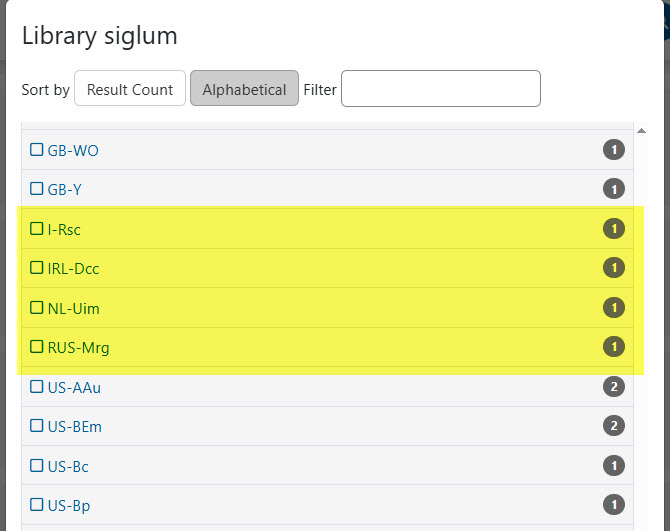Screen dimensions: 670x531
Task: Click the count badge for GB-WO
Action: 614,150
